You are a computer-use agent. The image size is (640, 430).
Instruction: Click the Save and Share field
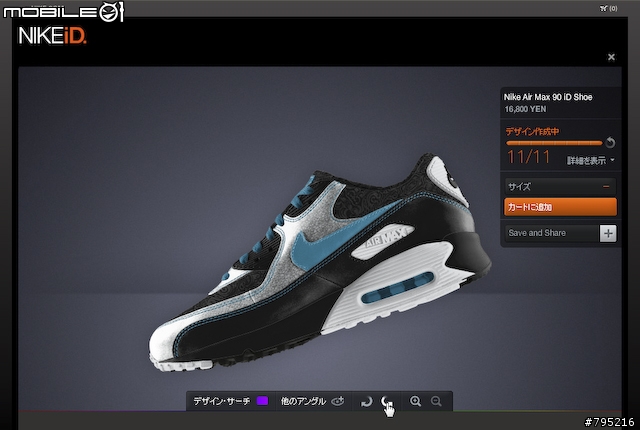(x=552, y=233)
